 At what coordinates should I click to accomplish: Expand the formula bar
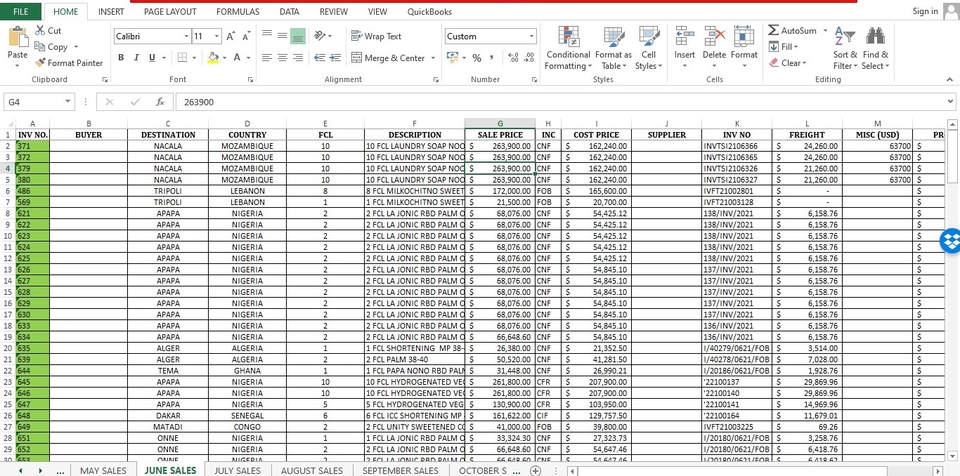coord(950,102)
